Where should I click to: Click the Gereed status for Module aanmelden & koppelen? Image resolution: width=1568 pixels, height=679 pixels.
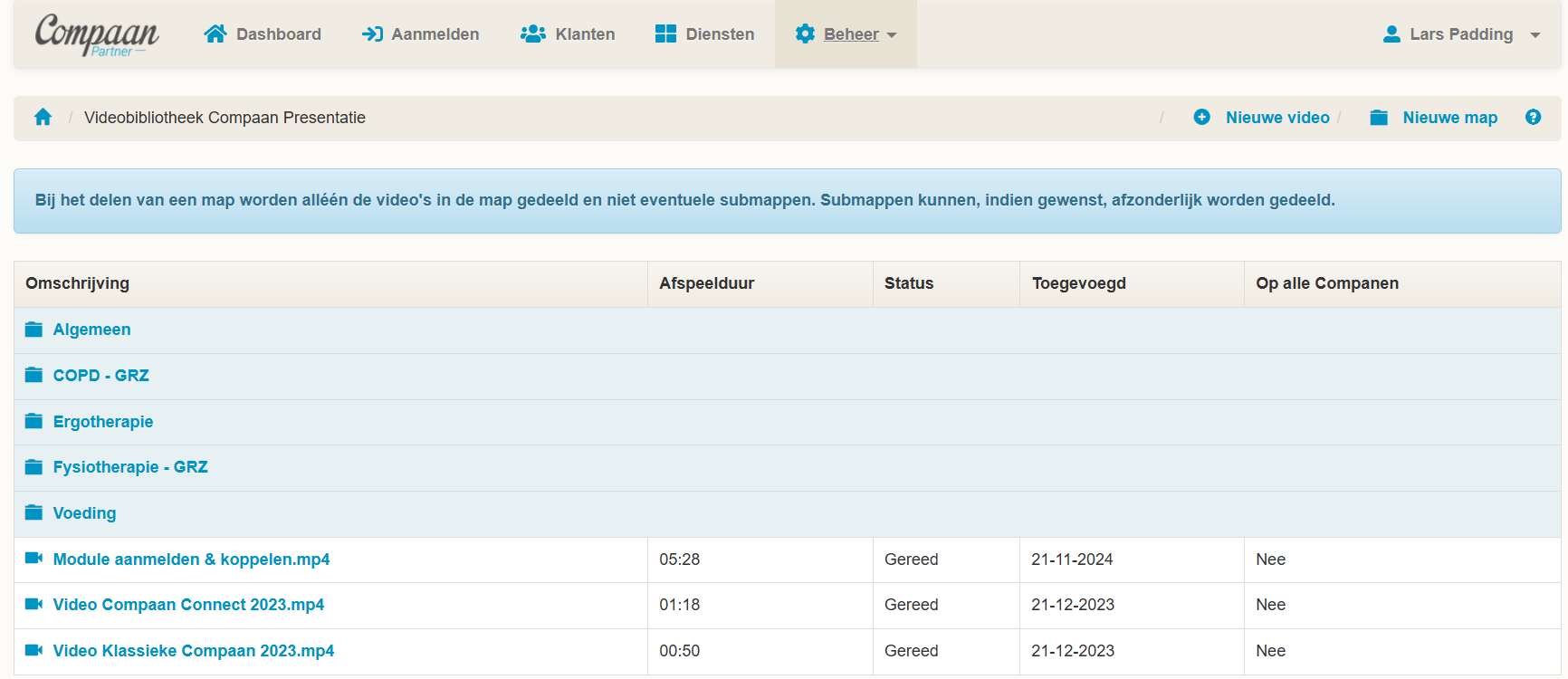pyautogui.click(x=912, y=559)
